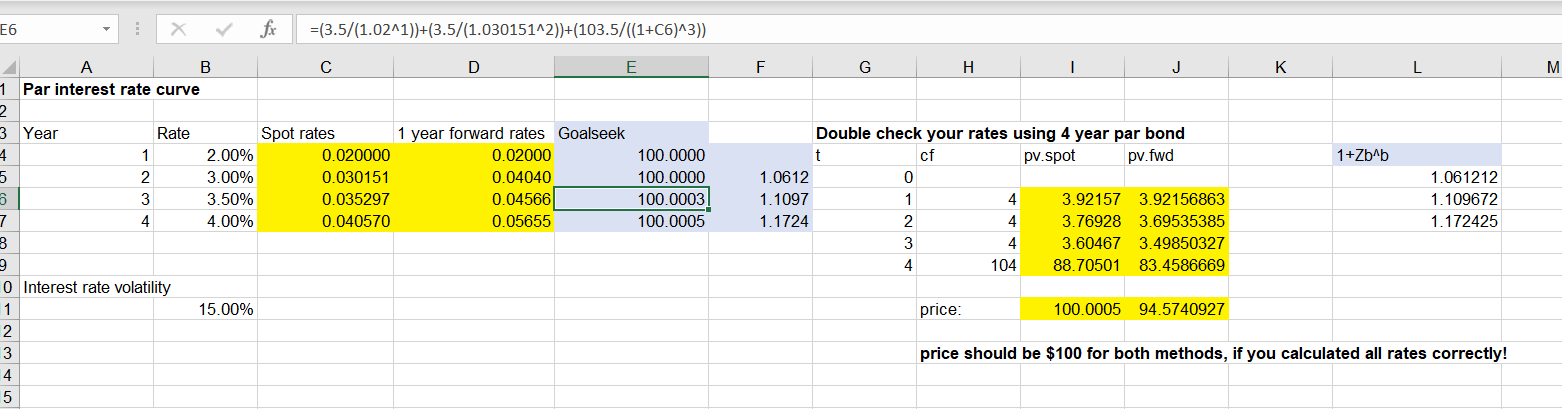Select forward rate cell 0.04040
This screenshot has width=1562, height=409.
pyautogui.click(x=473, y=177)
